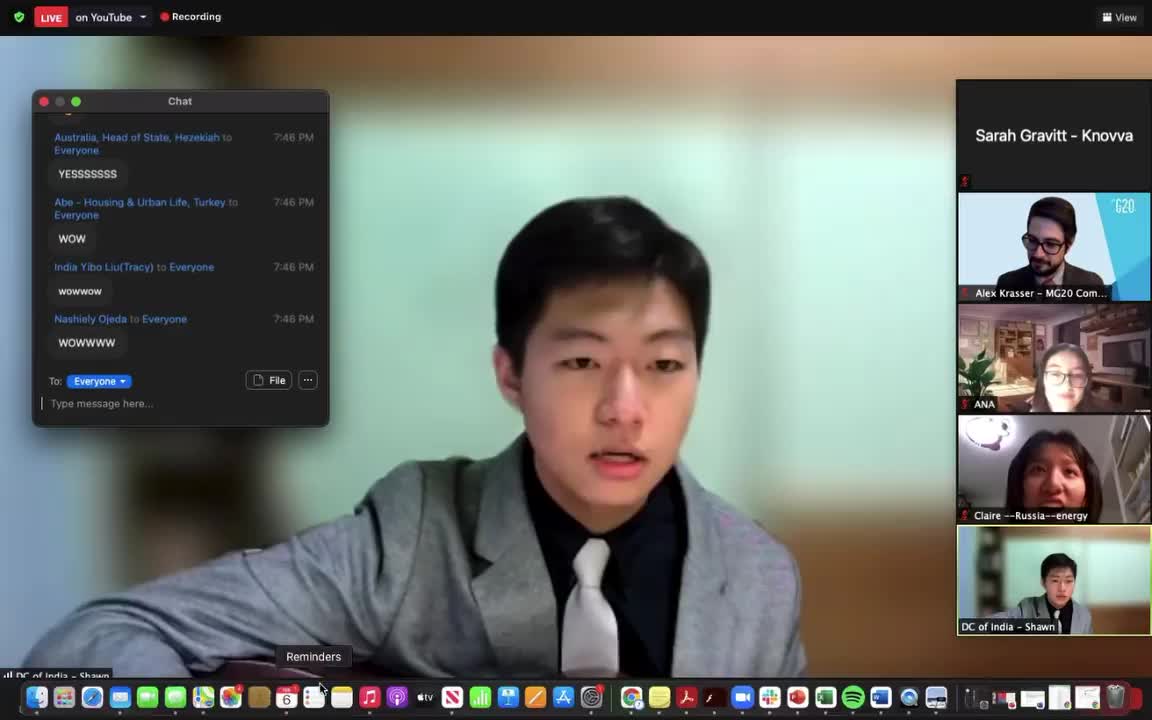Launch Safari from the dock
Viewport: 1152px width, 720px height.
[92, 697]
